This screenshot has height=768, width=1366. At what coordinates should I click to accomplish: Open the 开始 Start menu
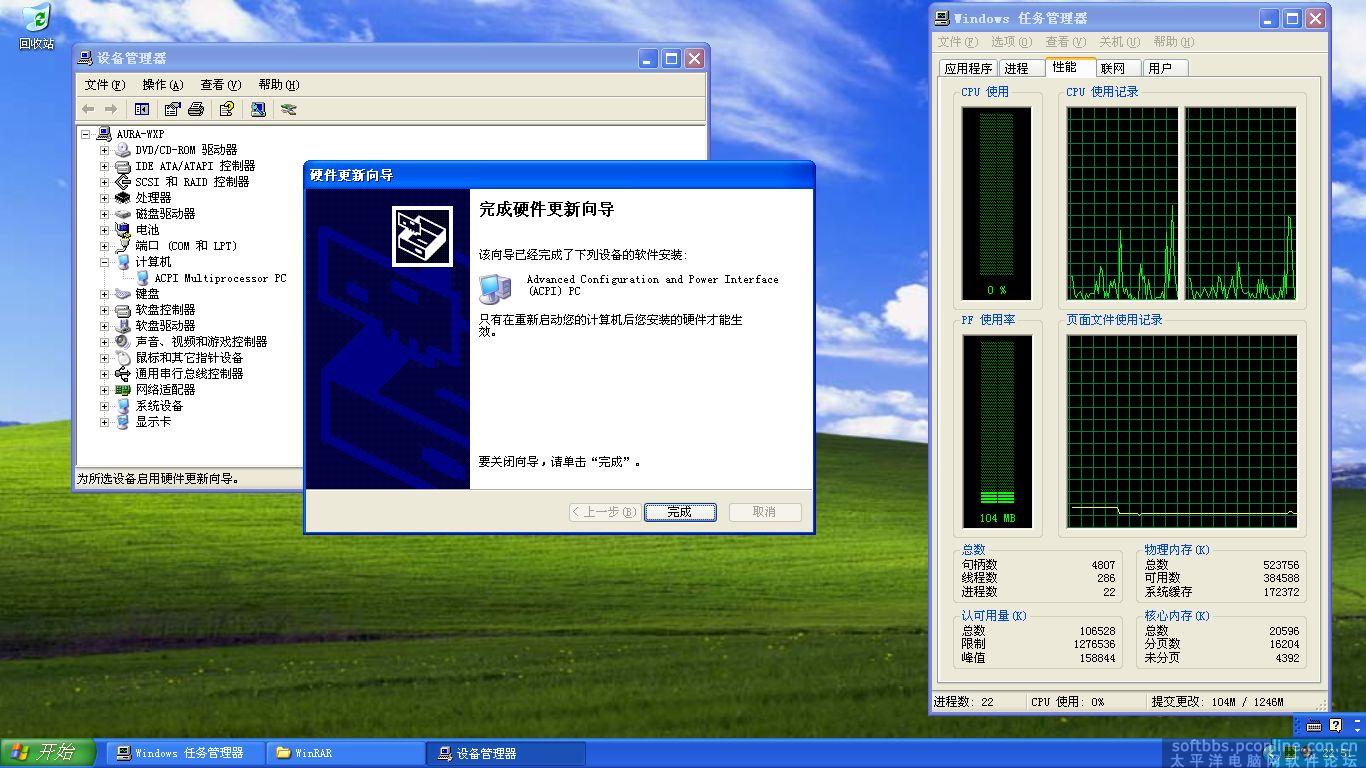click(48, 753)
